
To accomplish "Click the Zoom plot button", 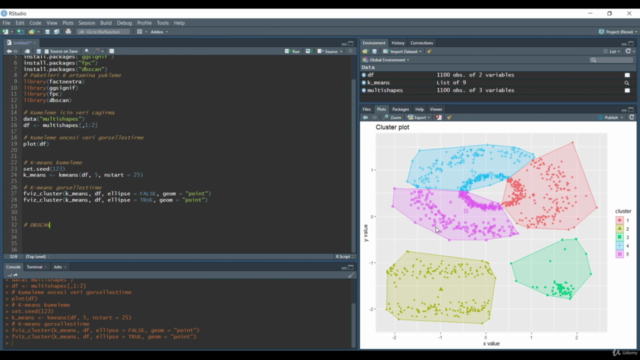I will (x=392, y=118).
